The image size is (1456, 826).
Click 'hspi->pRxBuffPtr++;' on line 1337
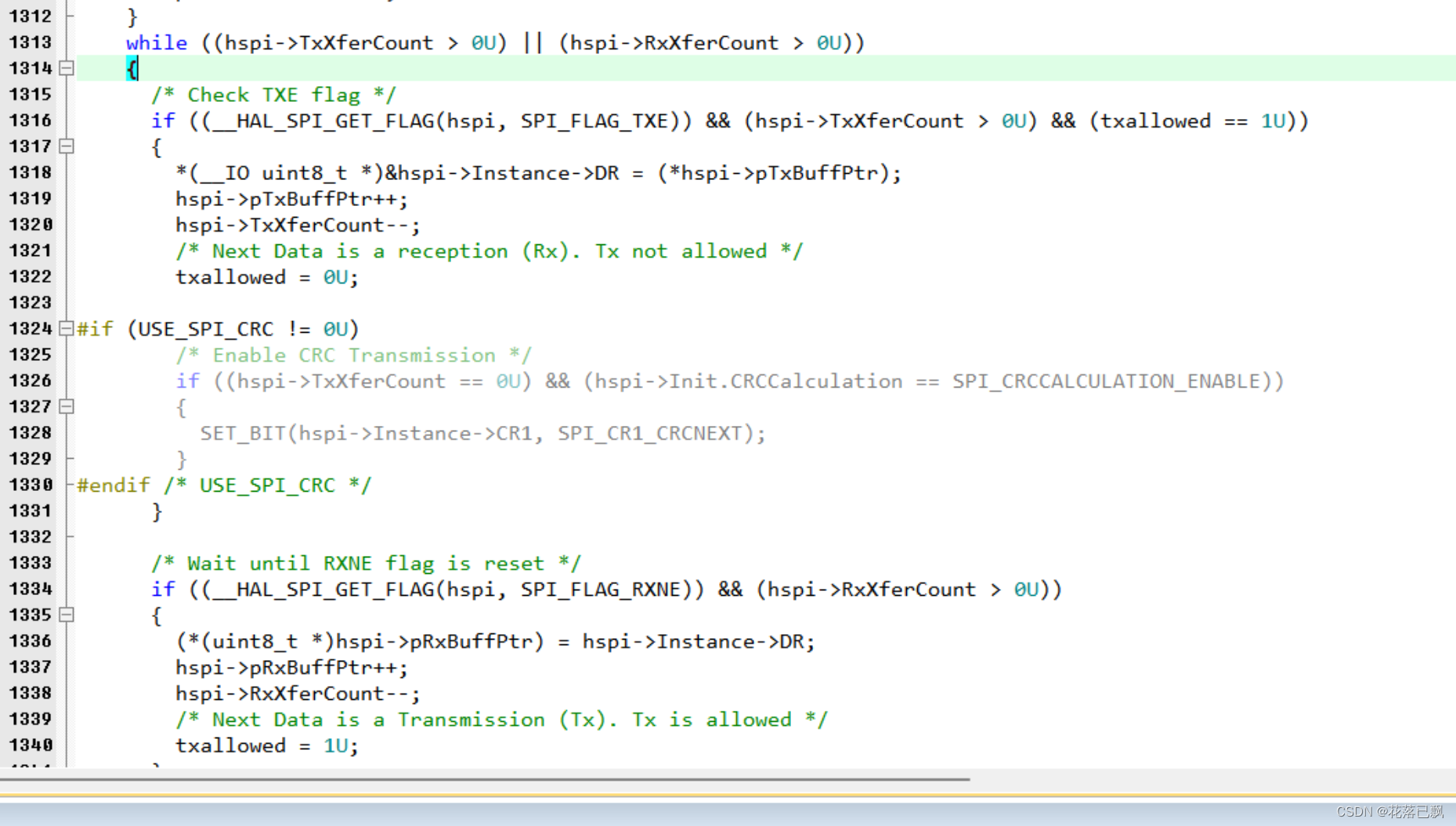[x=291, y=668]
